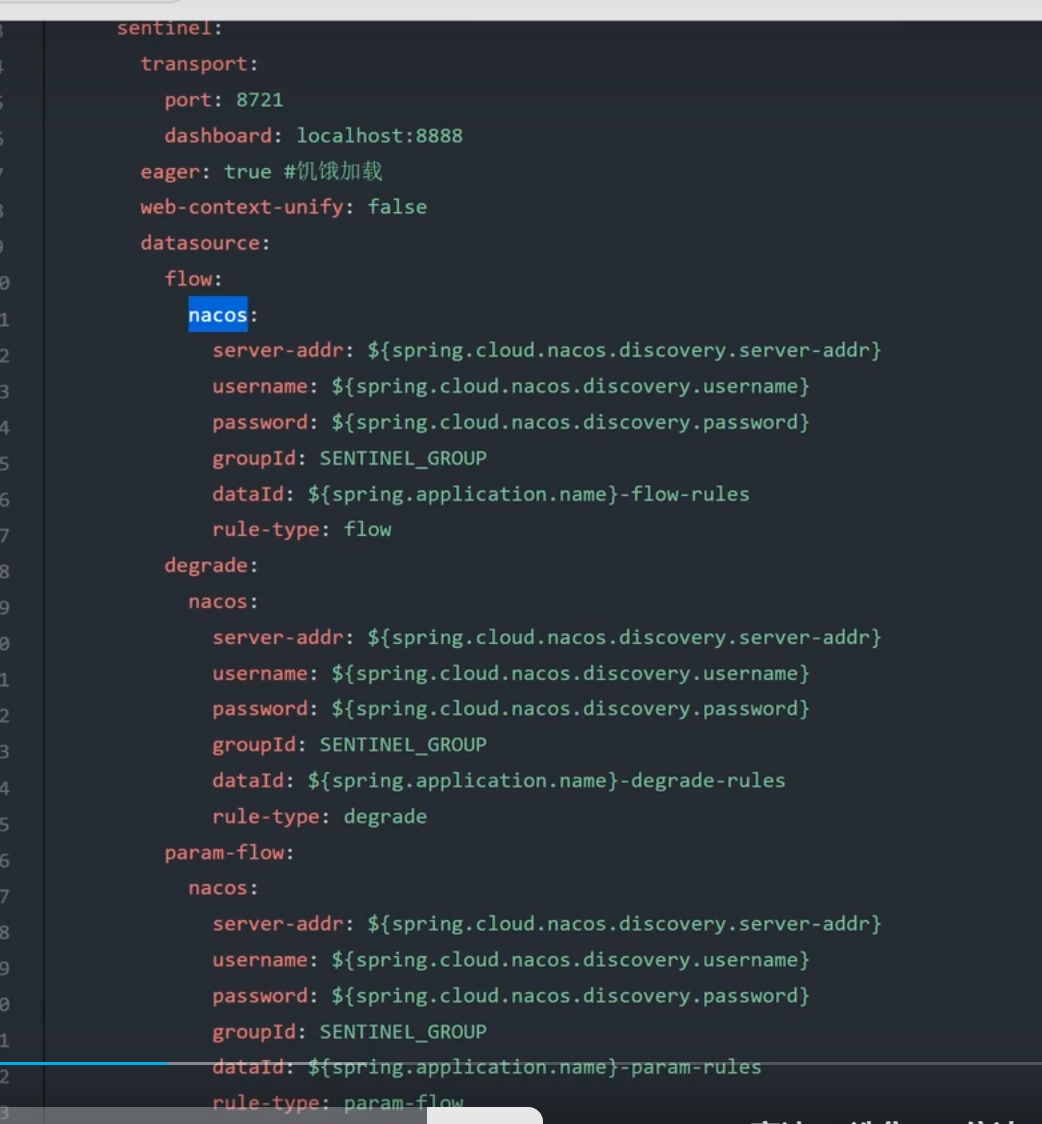
Task: Click 'password' key under degrade section
Action: point(260,709)
